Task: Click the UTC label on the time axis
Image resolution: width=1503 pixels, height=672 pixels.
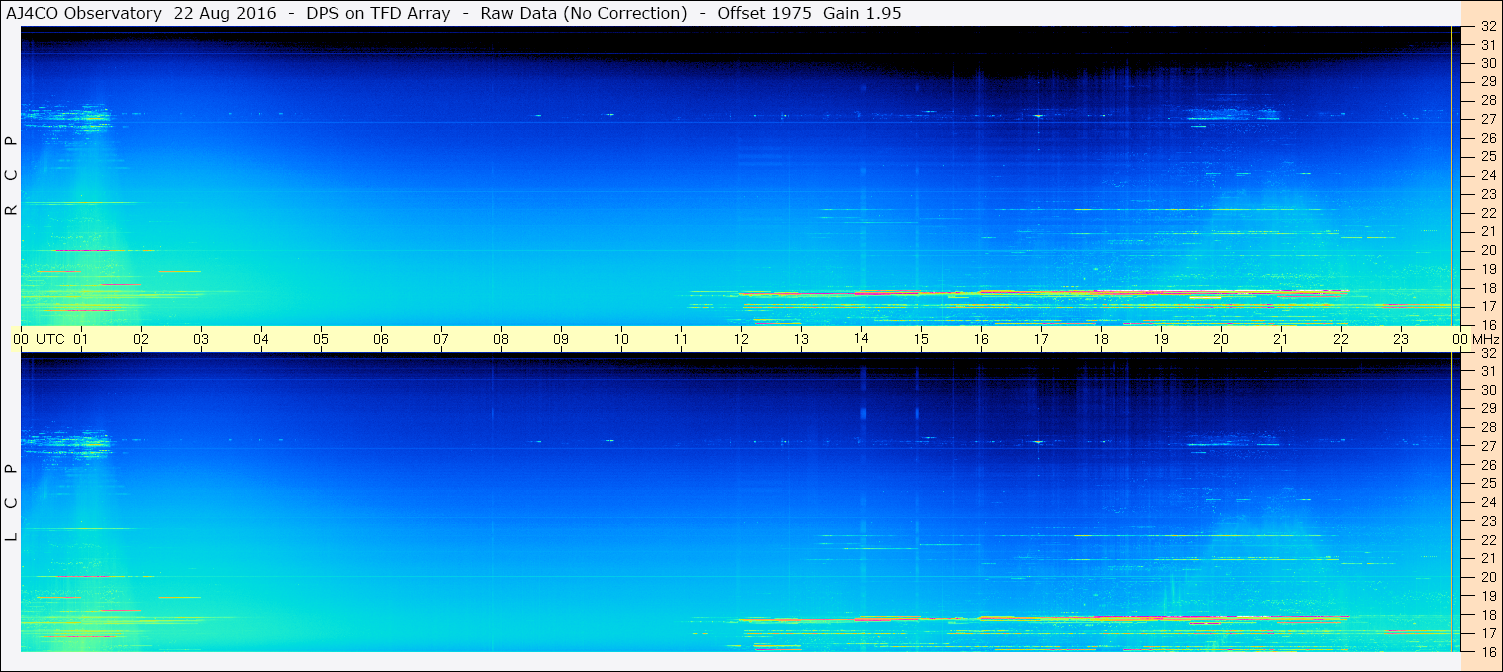Action: 50,339
